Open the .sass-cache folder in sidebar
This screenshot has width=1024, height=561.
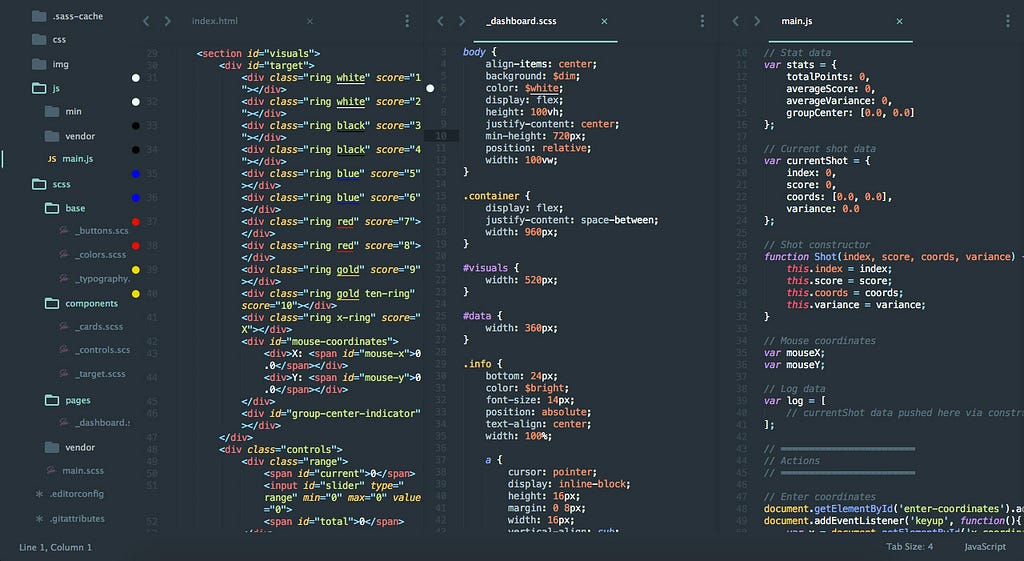pos(68,16)
